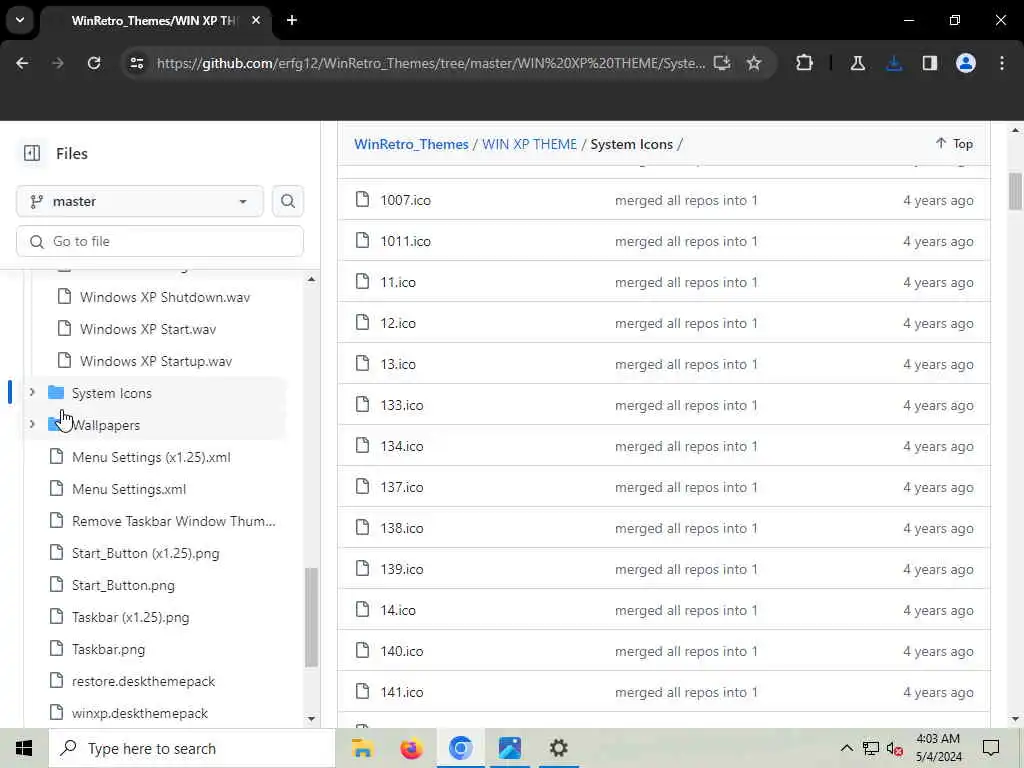Viewport: 1024px width, 768px height.
Task: Open File Explorer from taskbar
Action: pos(362,748)
